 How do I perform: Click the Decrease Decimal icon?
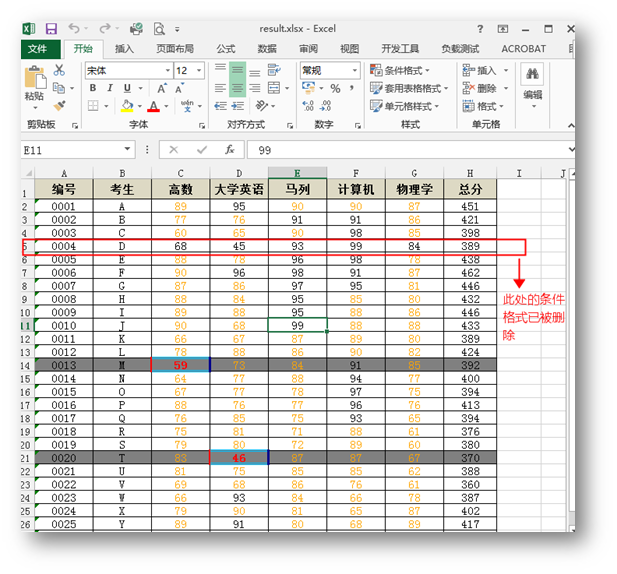pyautogui.click(x=325, y=105)
